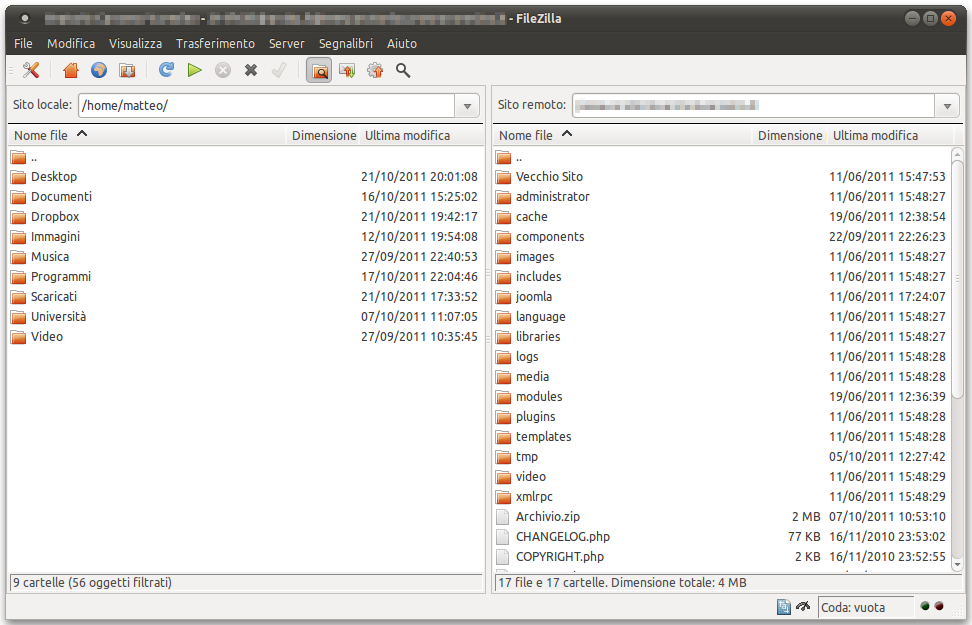Sort local list by Dimensione header
Viewport: 972px width, 625px height.
[323, 135]
